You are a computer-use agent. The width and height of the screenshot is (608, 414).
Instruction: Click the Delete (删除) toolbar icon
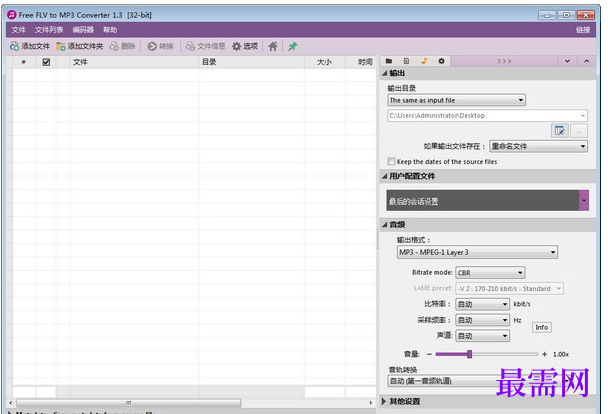pyautogui.click(x=114, y=47)
